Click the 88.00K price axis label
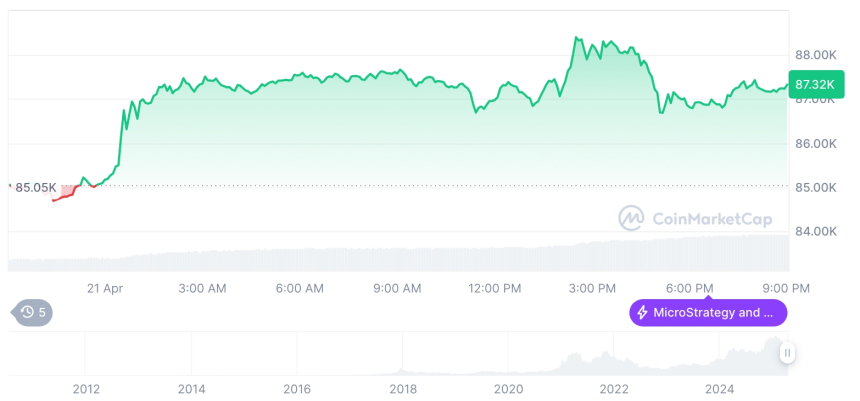The height and width of the screenshot is (401, 860). point(815,54)
